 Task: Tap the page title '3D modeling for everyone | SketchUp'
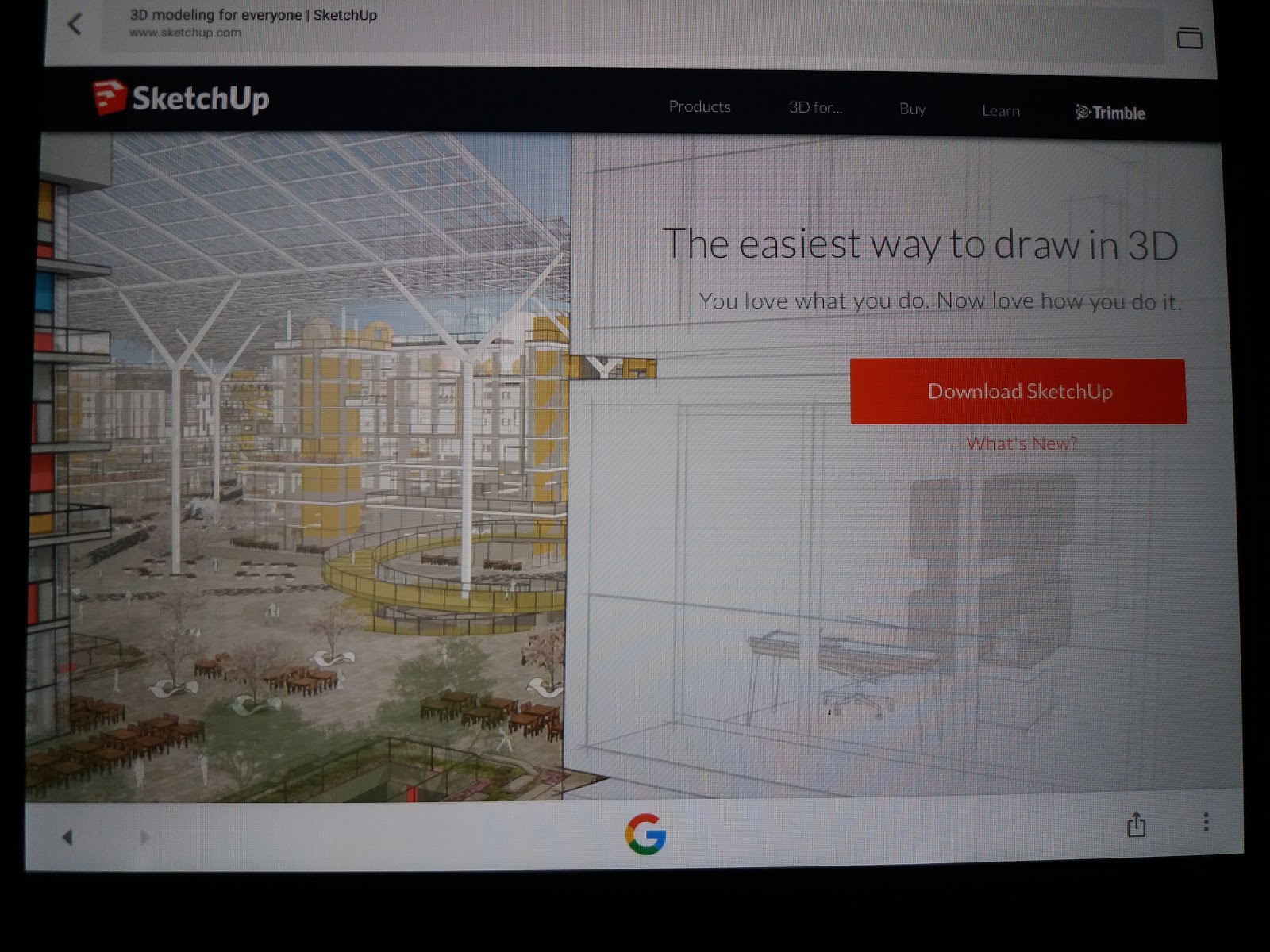click(253, 15)
